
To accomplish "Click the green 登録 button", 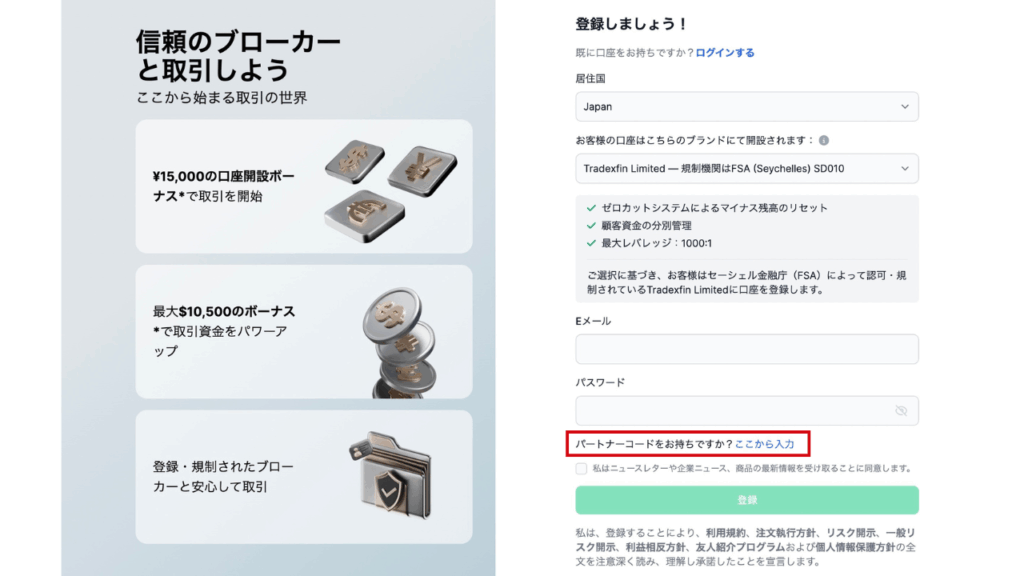I will (x=746, y=500).
